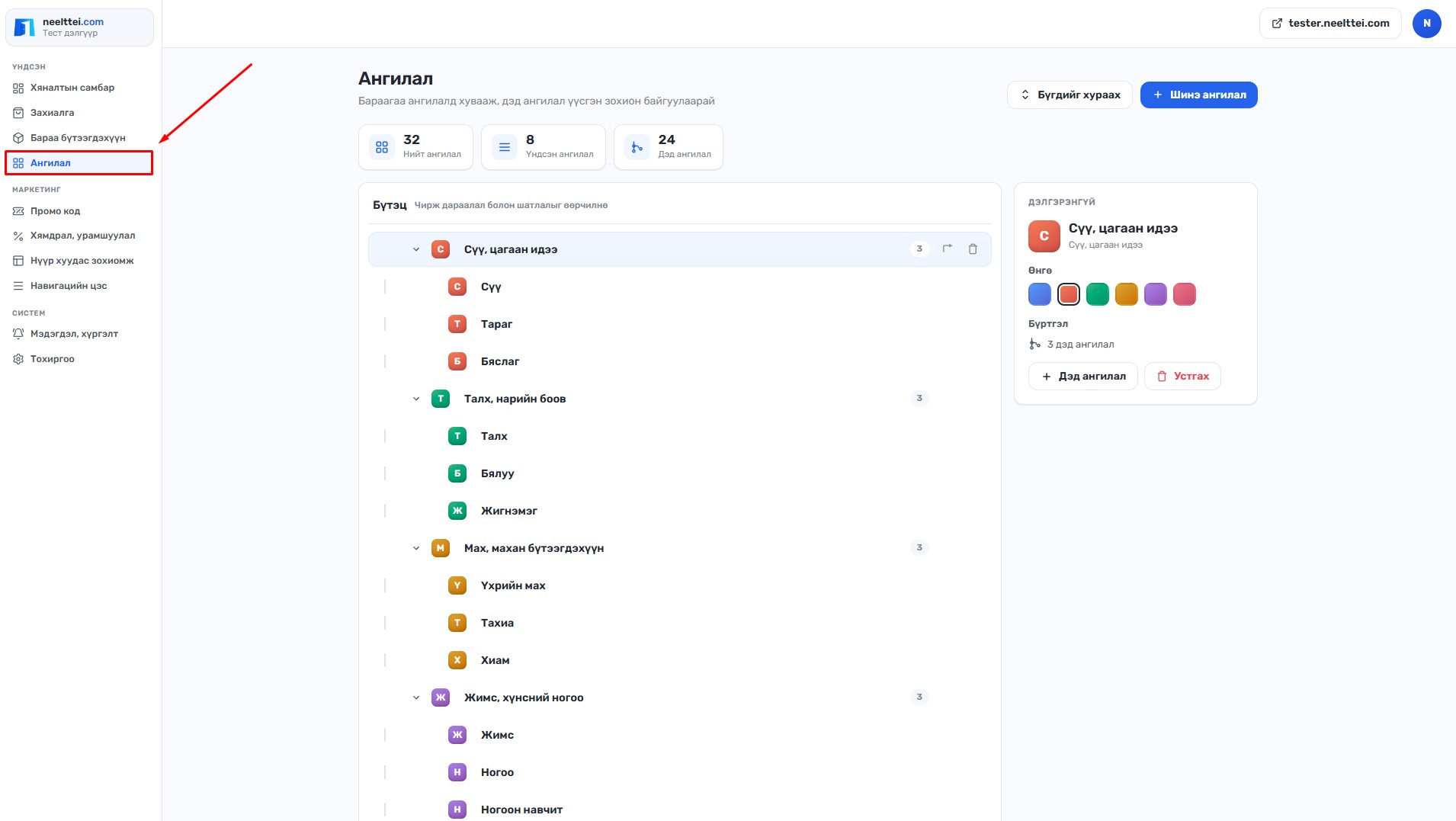The image size is (1456, 821).
Task: Click the large С category icon in details
Action: pyautogui.click(x=1044, y=236)
